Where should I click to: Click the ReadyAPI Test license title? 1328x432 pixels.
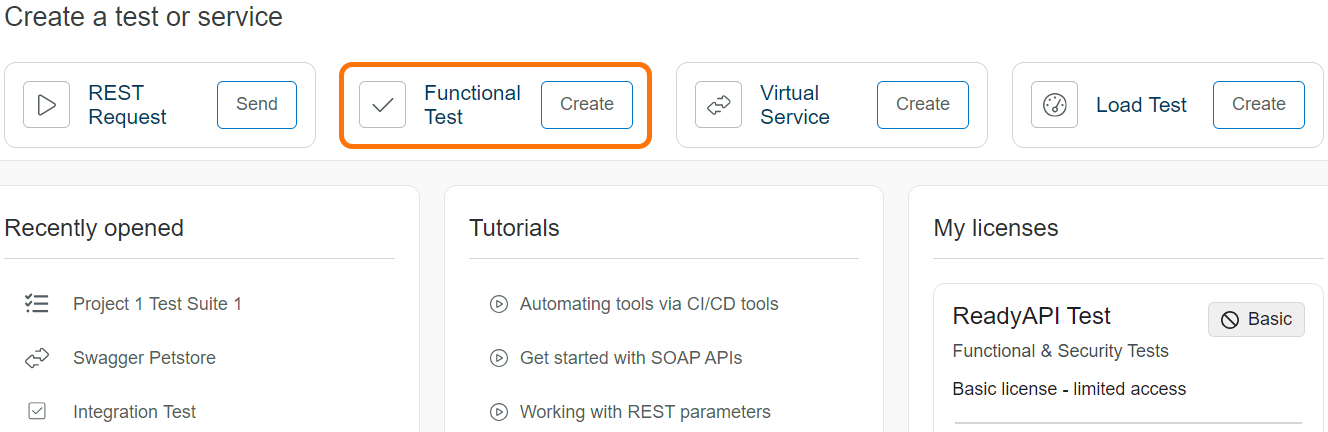pos(1031,316)
